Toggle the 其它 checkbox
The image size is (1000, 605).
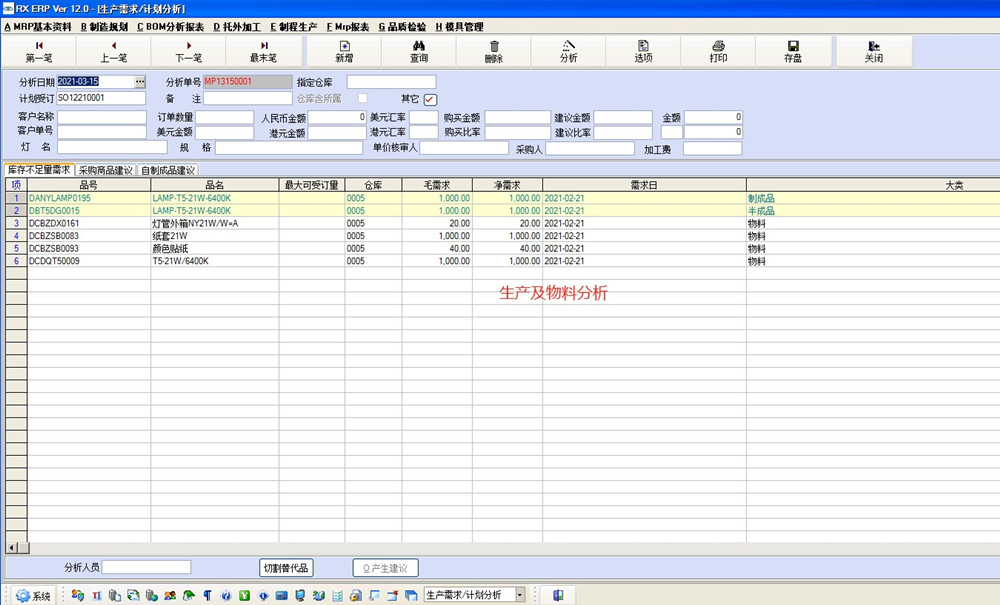coord(431,99)
